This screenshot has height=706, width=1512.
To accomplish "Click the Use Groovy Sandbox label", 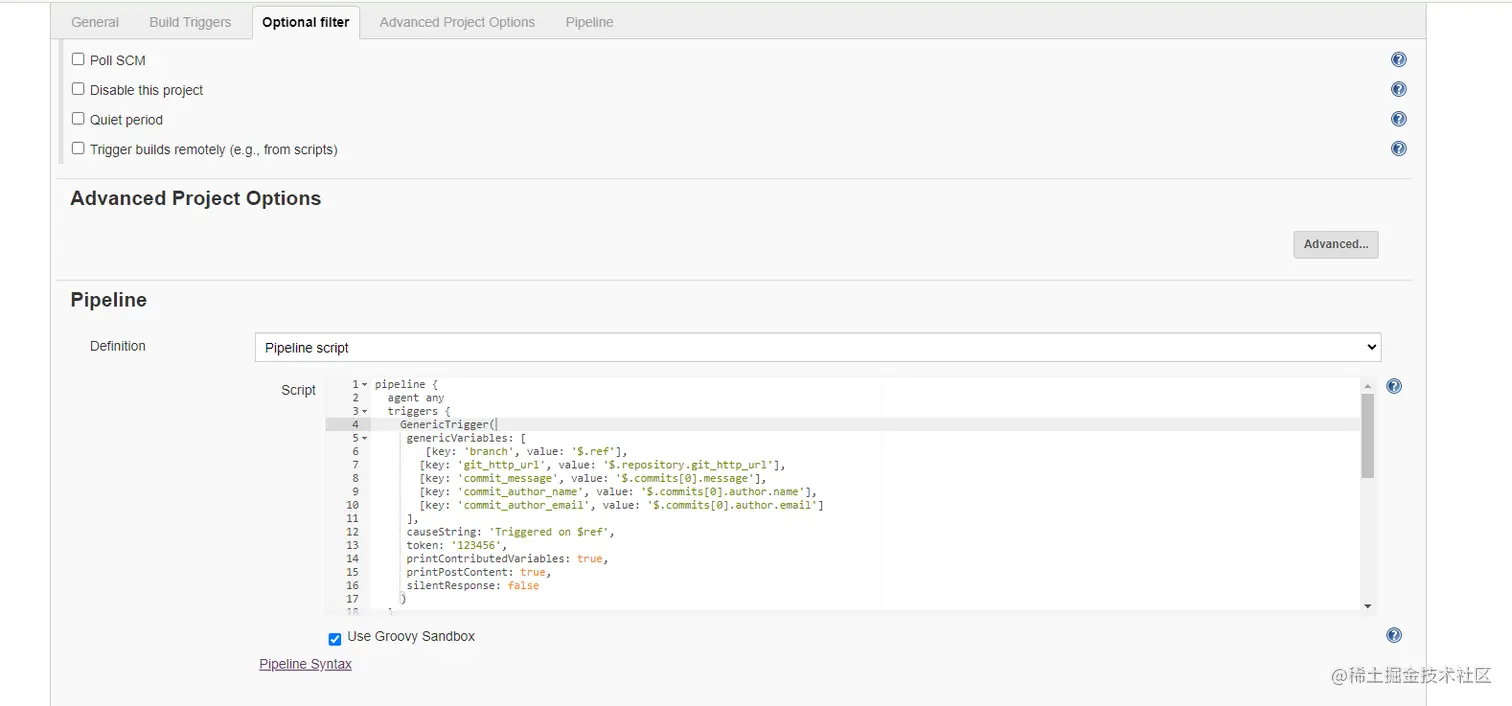I will (411, 636).
